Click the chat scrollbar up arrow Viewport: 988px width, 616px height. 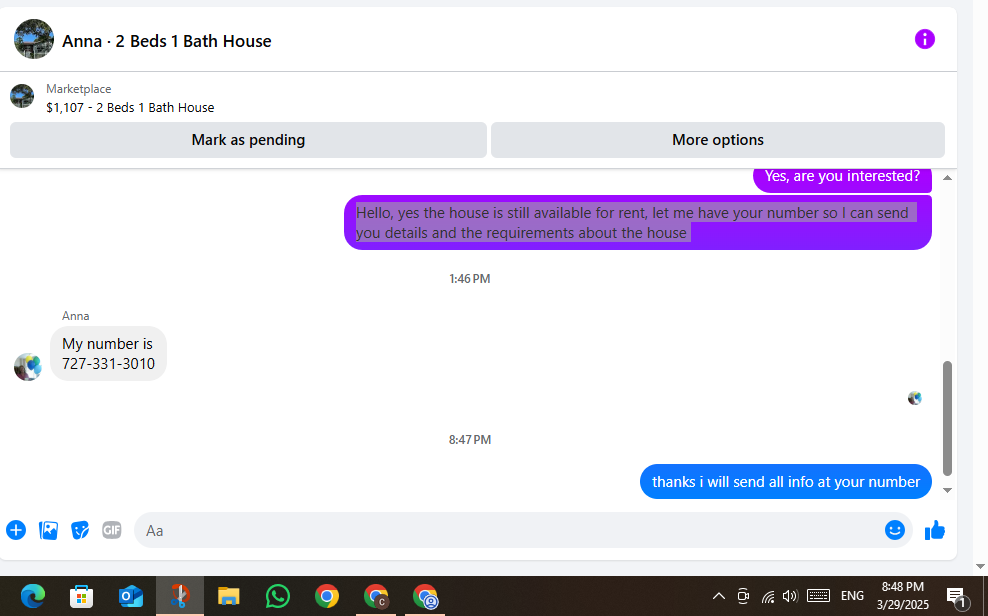(x=947, y=178)
